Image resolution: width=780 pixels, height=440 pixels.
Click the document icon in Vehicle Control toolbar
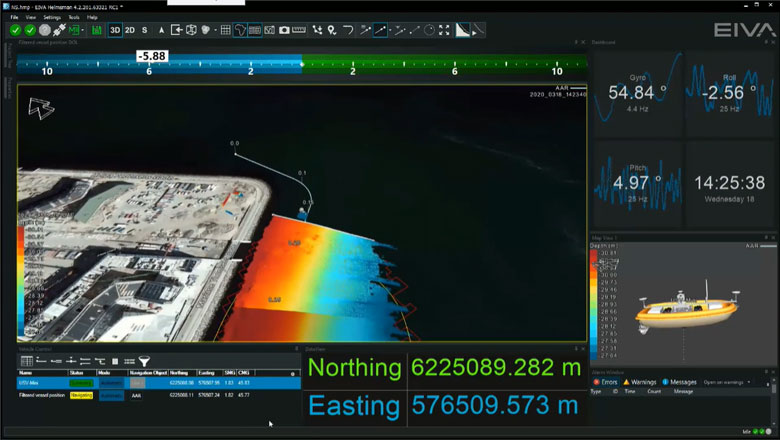pyautogui.click(x=115, y=361)
